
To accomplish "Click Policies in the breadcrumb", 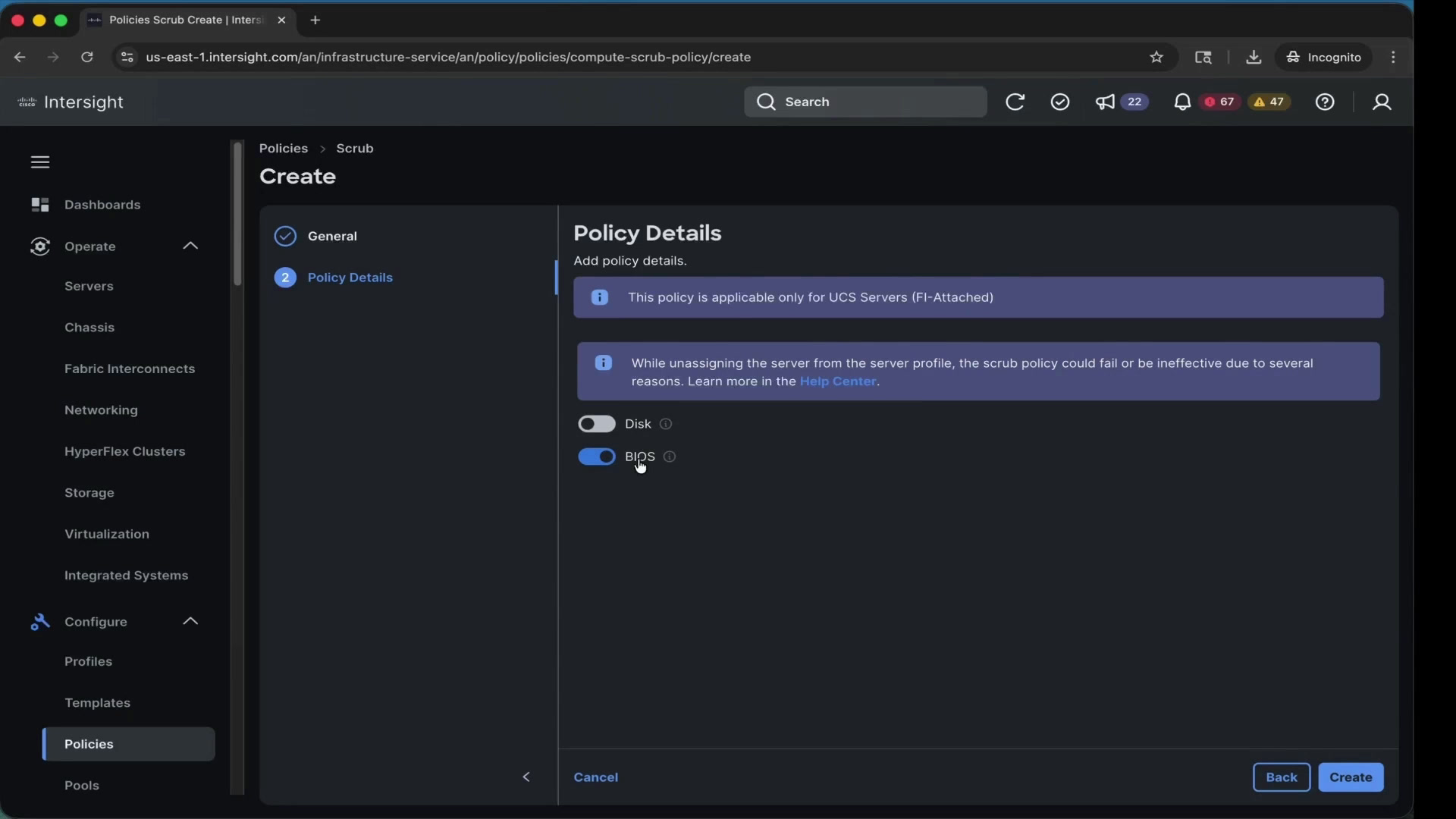I will coord(284,149).
